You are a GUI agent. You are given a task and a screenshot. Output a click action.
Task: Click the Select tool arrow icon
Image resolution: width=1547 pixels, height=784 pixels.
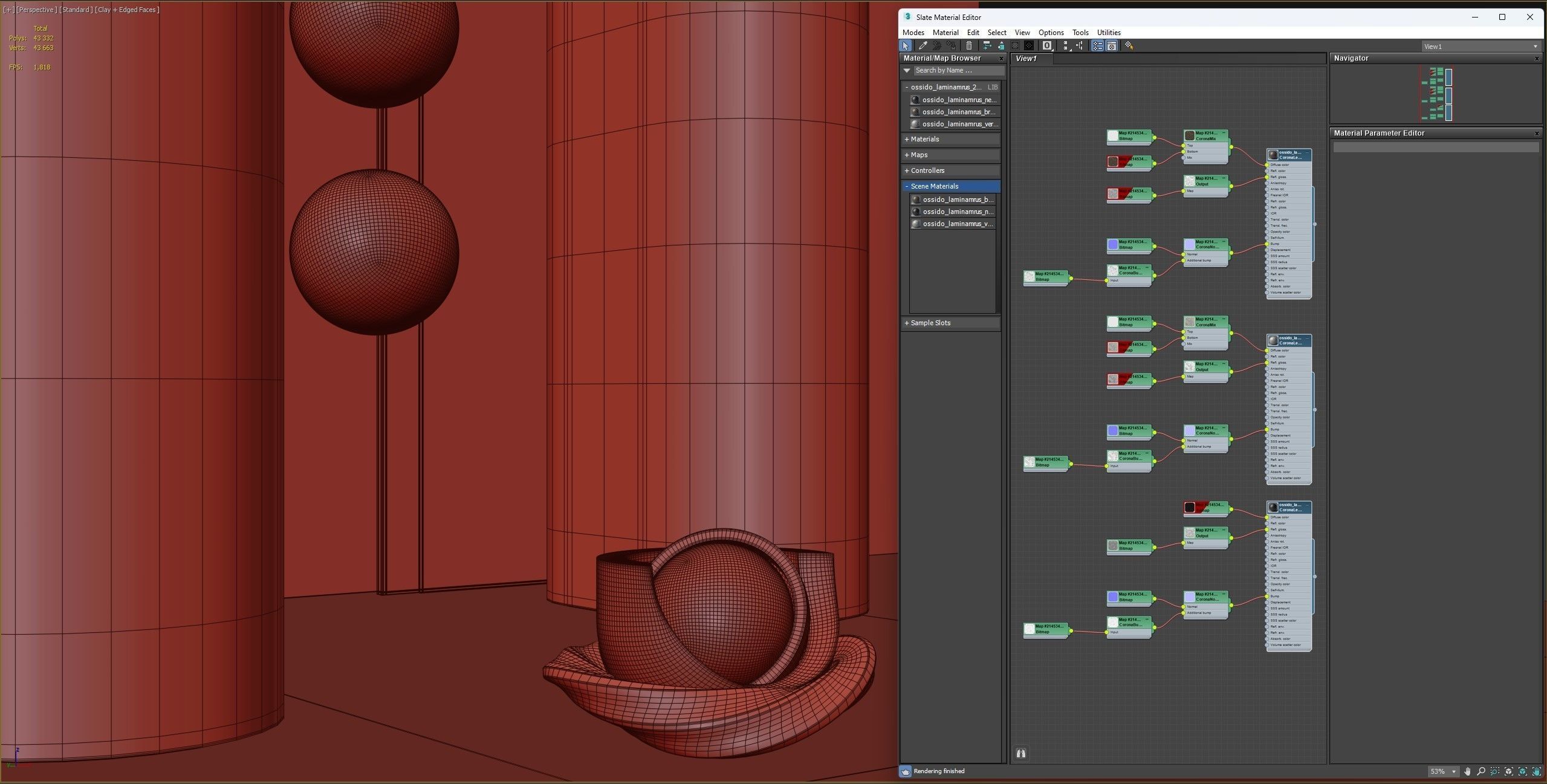(x=905, y=46)
